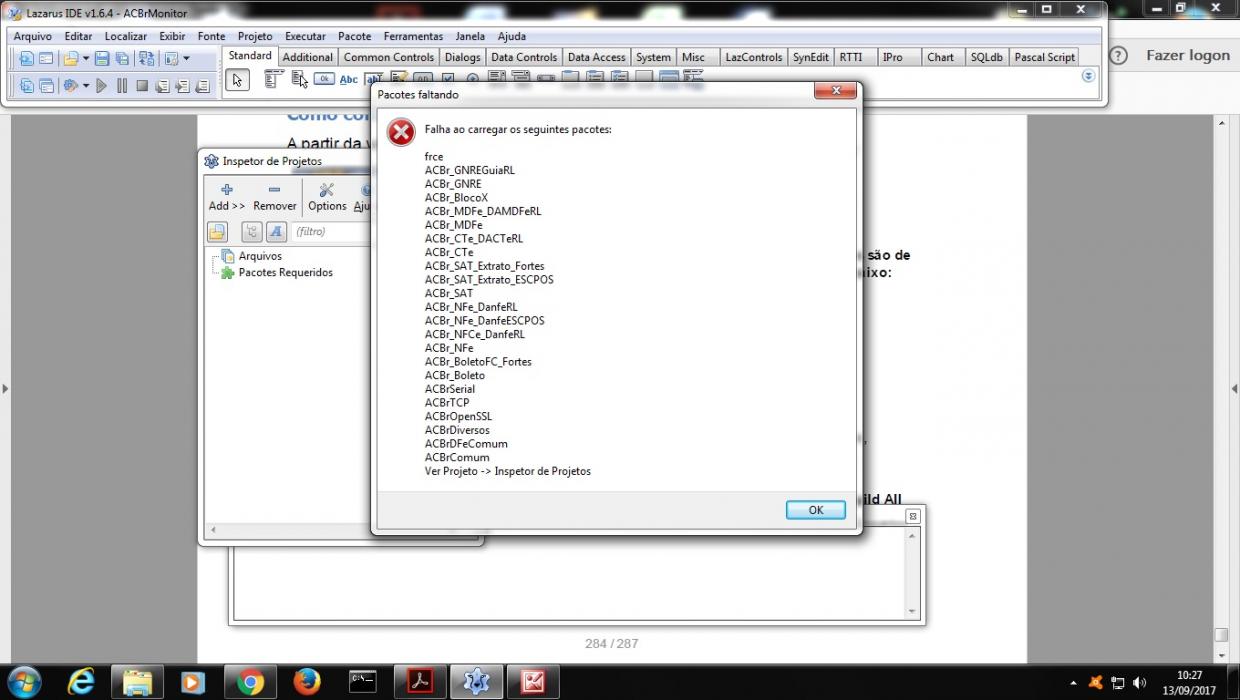Open the Executar menu
The height and width of the screenshot is (700, 1240).
coord(305,36)
